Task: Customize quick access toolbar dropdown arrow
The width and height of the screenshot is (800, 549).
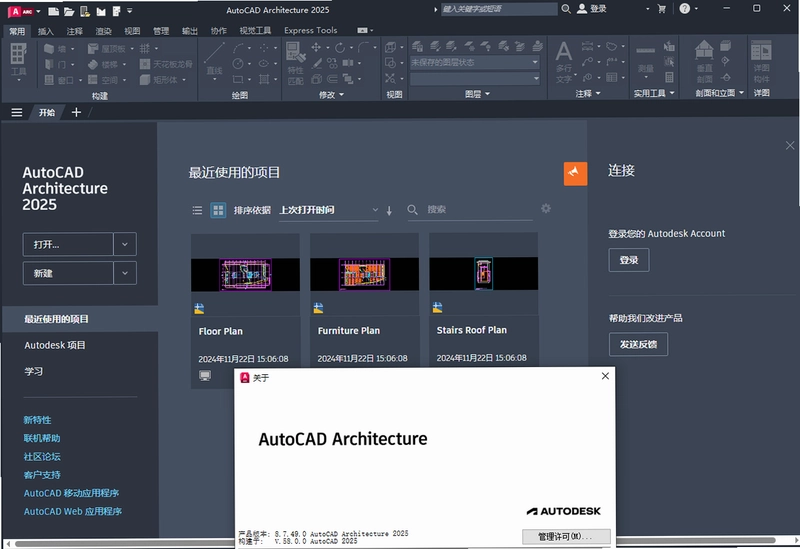Action: (x=130, y=10)
